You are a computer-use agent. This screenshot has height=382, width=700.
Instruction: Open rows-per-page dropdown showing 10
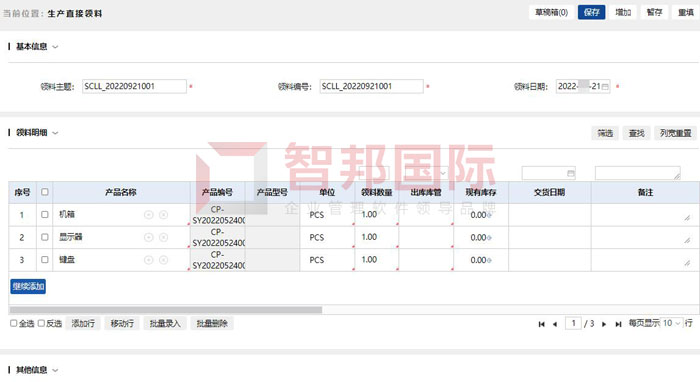click(671, 323)
